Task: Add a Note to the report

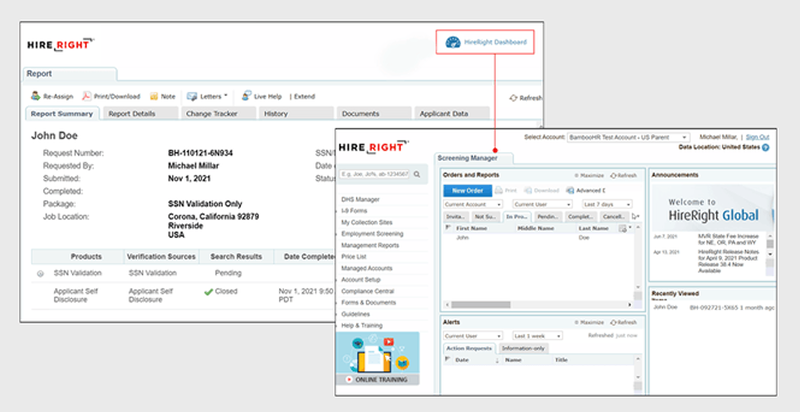Action: pos(162,96)
